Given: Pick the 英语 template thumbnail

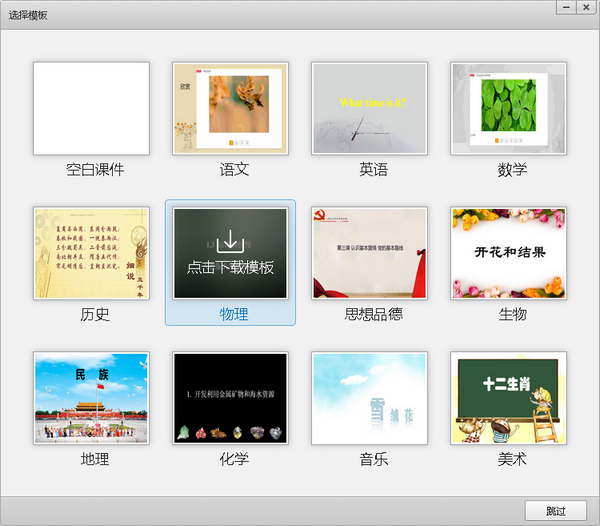Looking at the screenshot, I should tap(369, 108).
